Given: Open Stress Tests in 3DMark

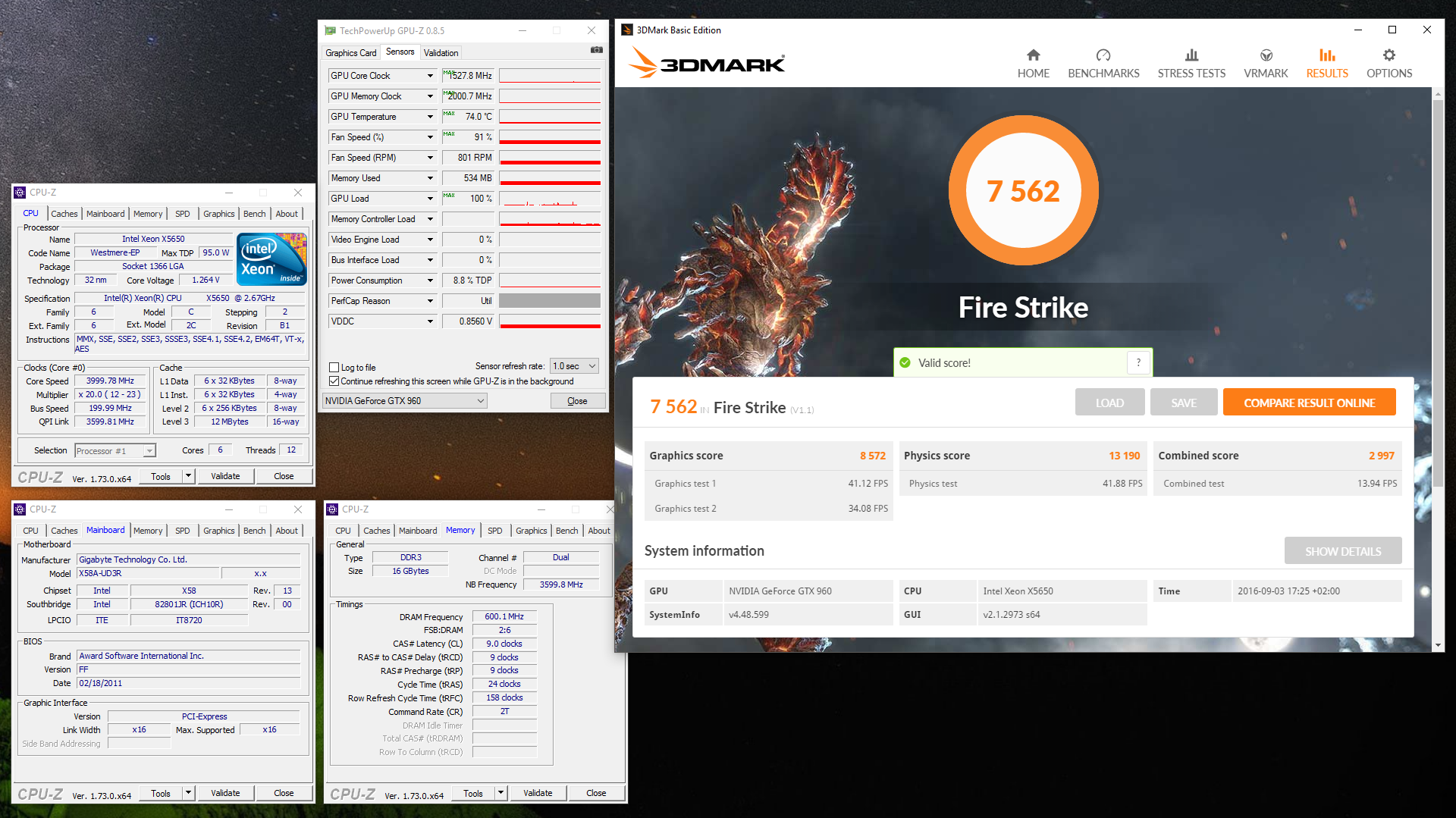Looking at the screenshot, I should pos(1191,64).
